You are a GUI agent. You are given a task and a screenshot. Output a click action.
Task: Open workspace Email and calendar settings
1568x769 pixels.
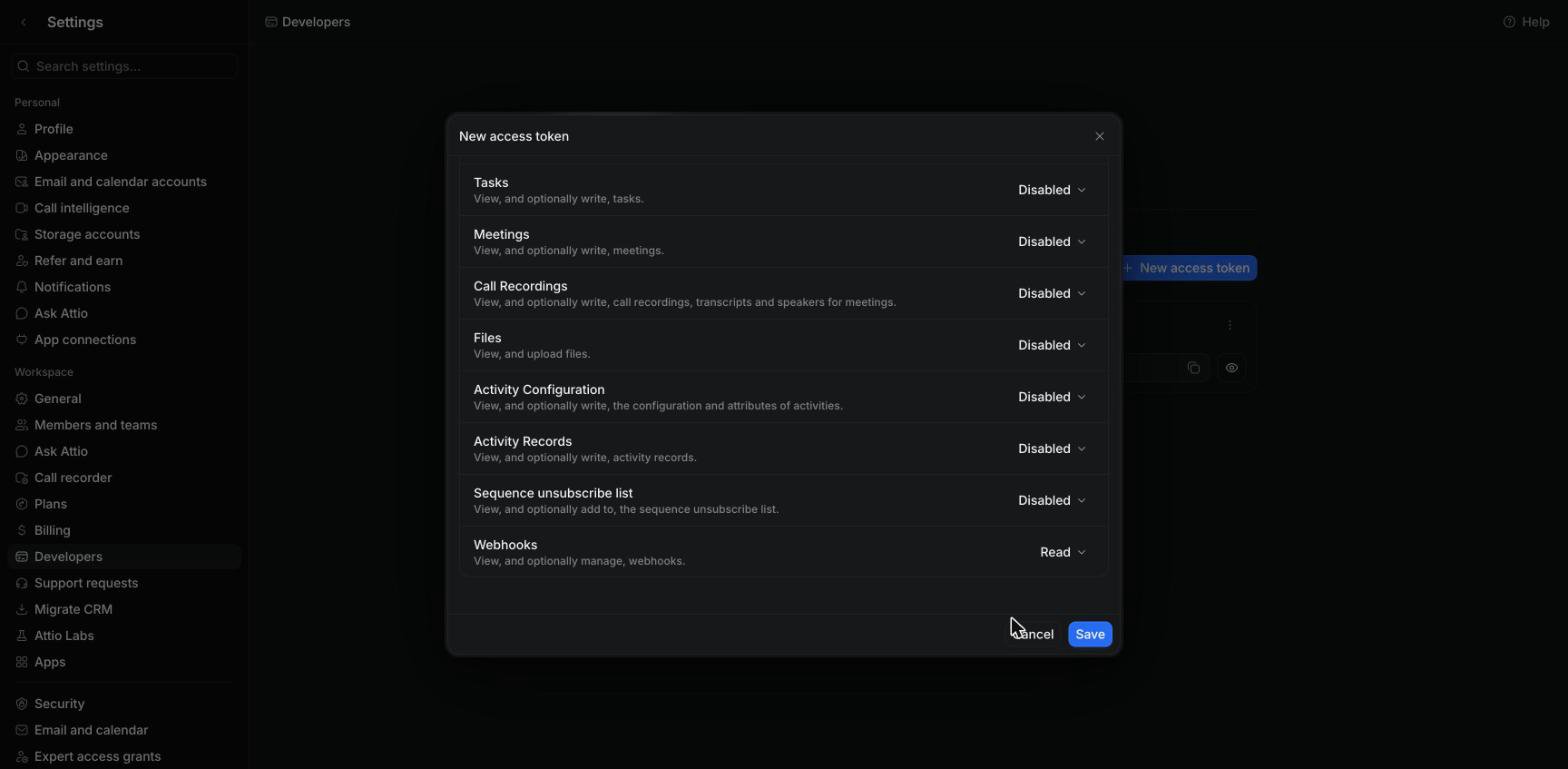tap(124, 730)
